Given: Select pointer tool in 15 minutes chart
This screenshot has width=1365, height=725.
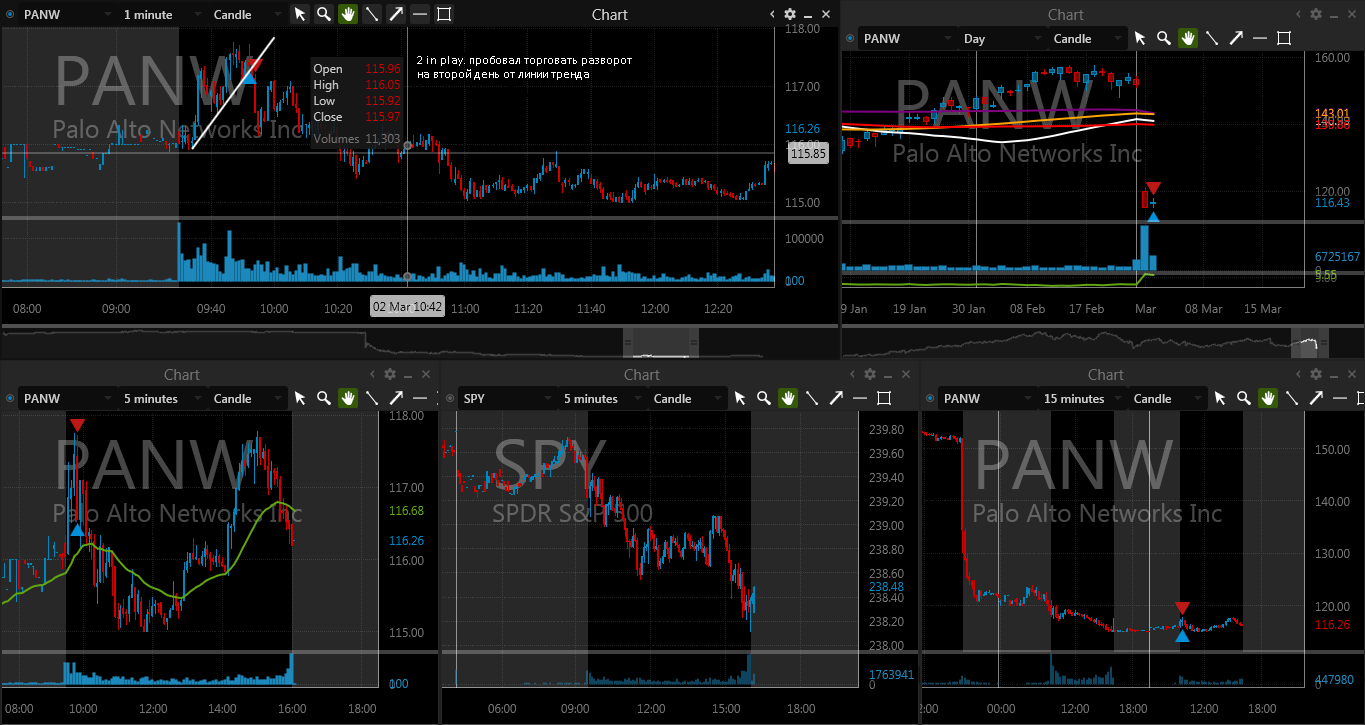Looking at the screenshot, I should coord(1220,398).
